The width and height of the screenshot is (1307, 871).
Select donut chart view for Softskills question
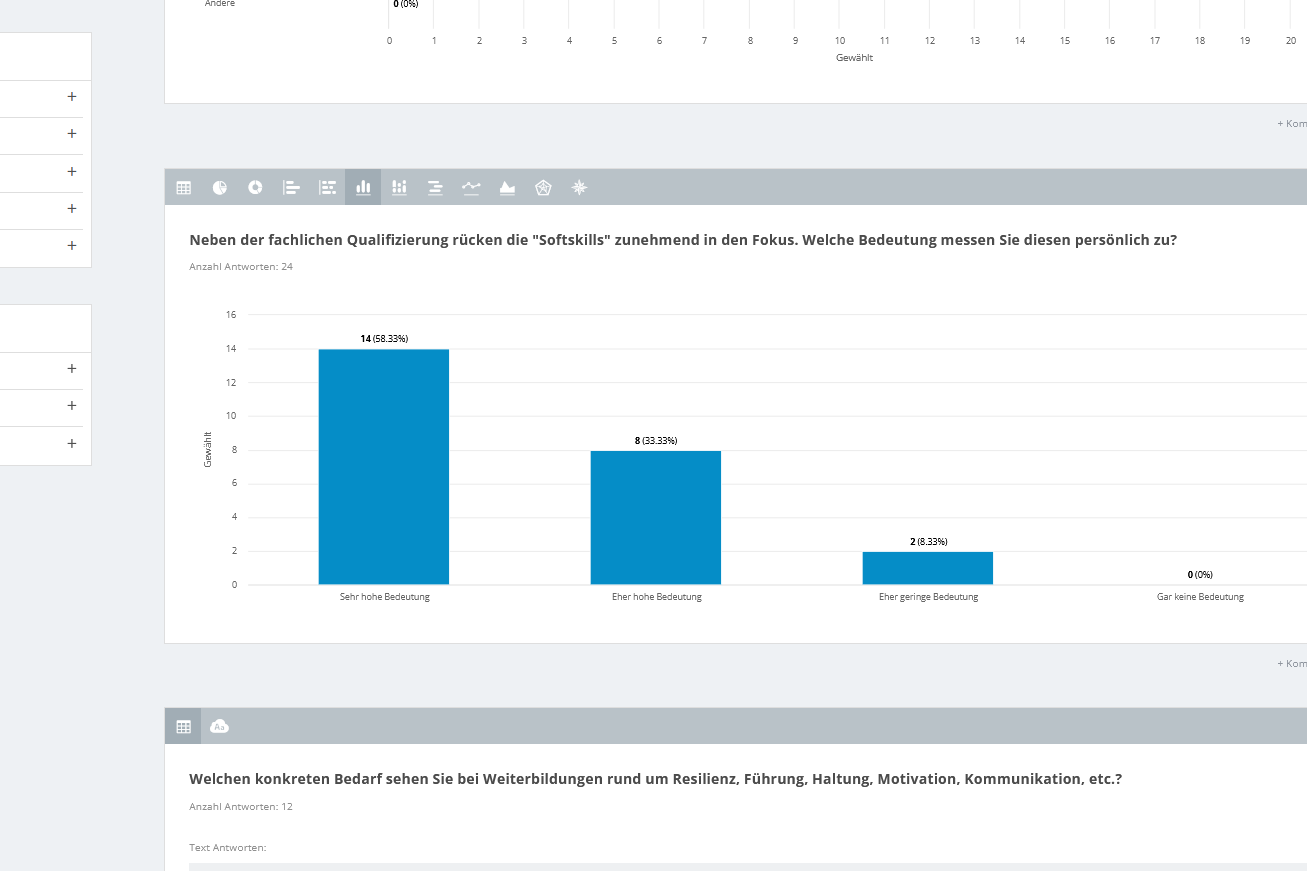(x=255, y=187)
